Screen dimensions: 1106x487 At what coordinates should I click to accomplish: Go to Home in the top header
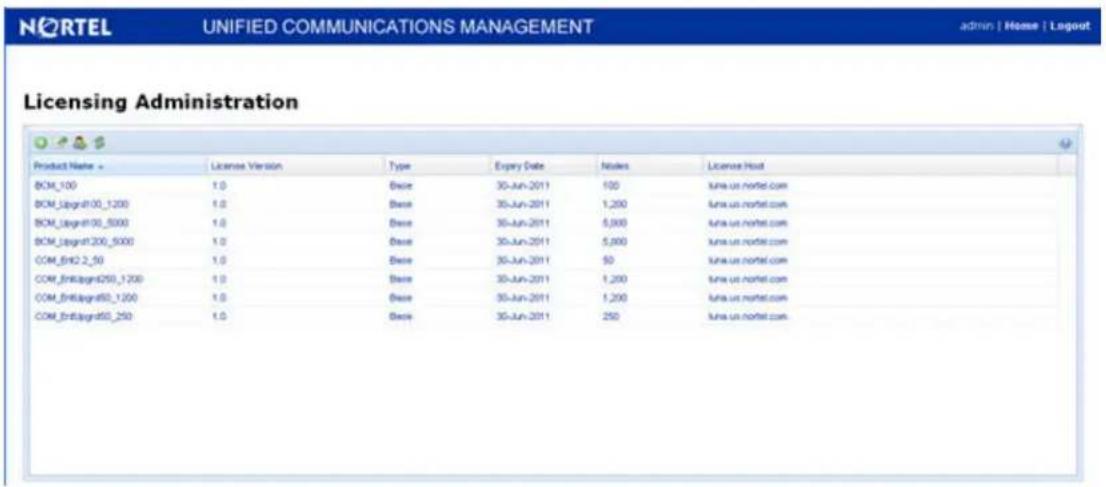1021,25
